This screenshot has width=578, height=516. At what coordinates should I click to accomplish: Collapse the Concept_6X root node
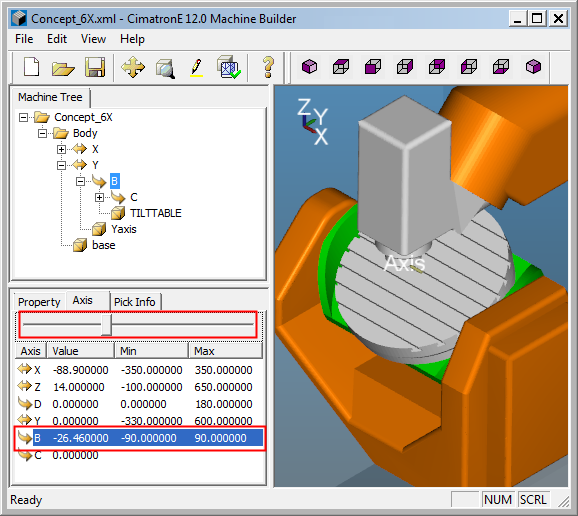point(24,118)
